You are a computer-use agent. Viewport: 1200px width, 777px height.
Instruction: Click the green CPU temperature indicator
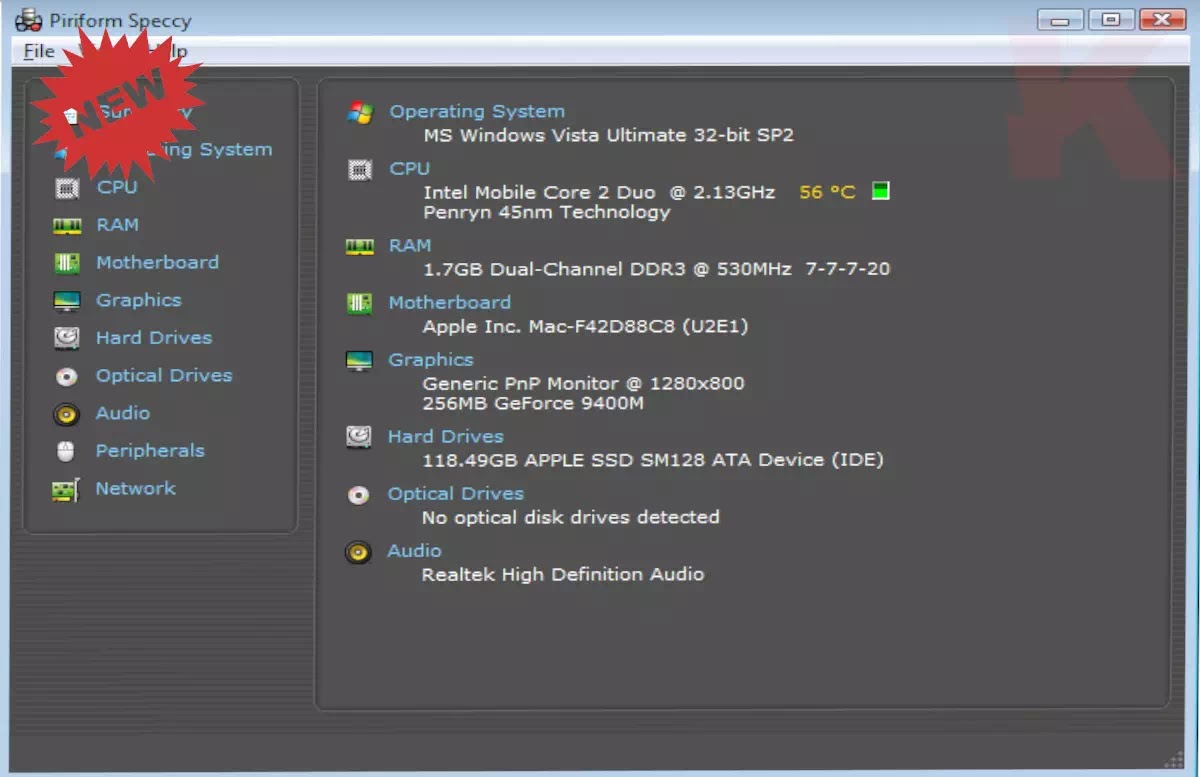click(880, 191)
